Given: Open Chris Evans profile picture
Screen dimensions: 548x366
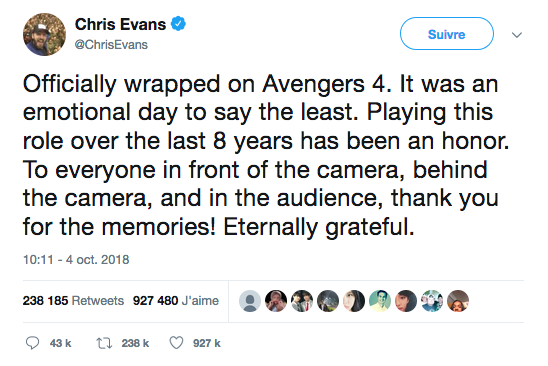Looking at the screenshot, I should tap(44, 34).
